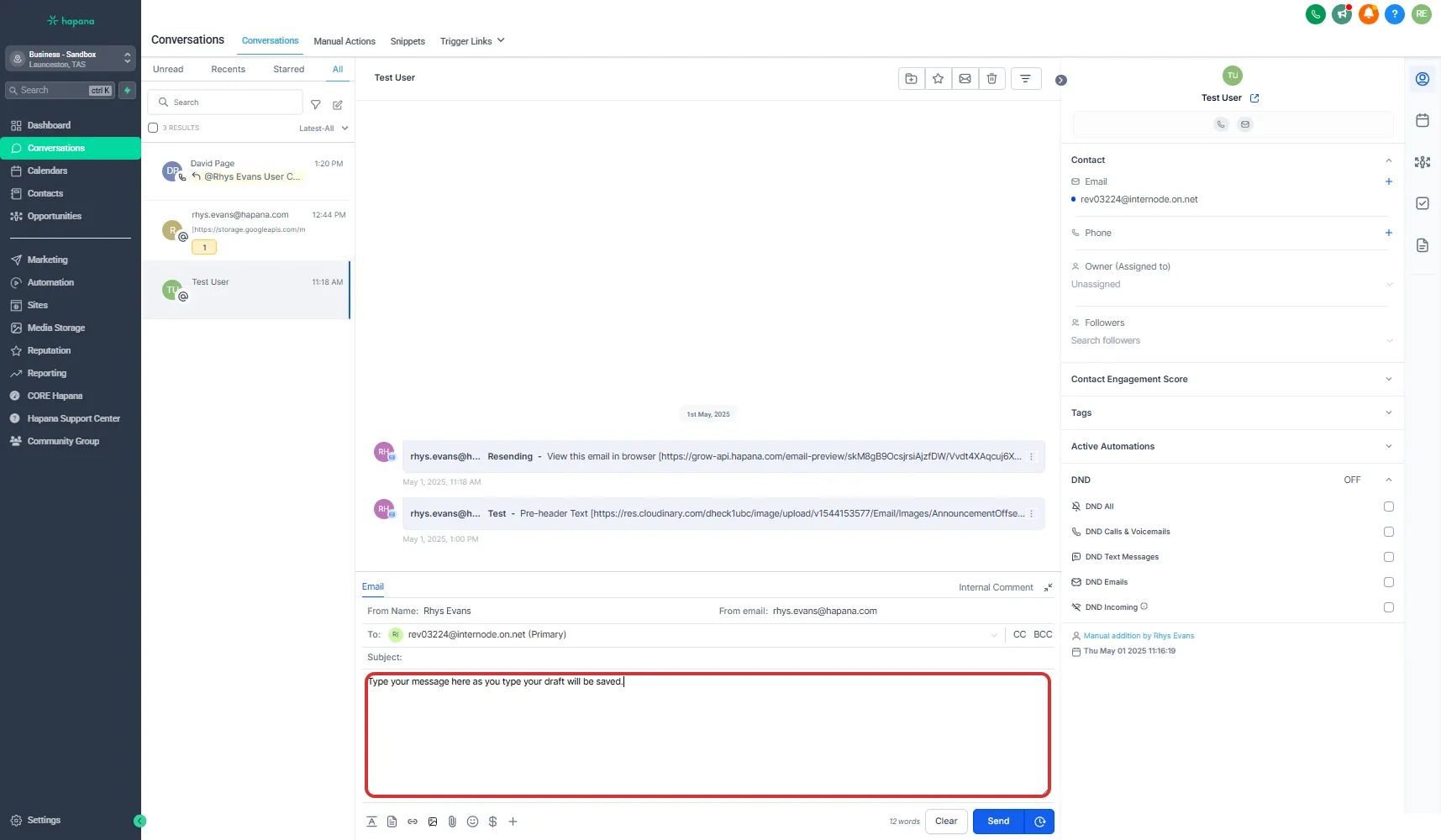Expand the Tags section
Screen dimensions: 1441x840
tap(1232, 413)
